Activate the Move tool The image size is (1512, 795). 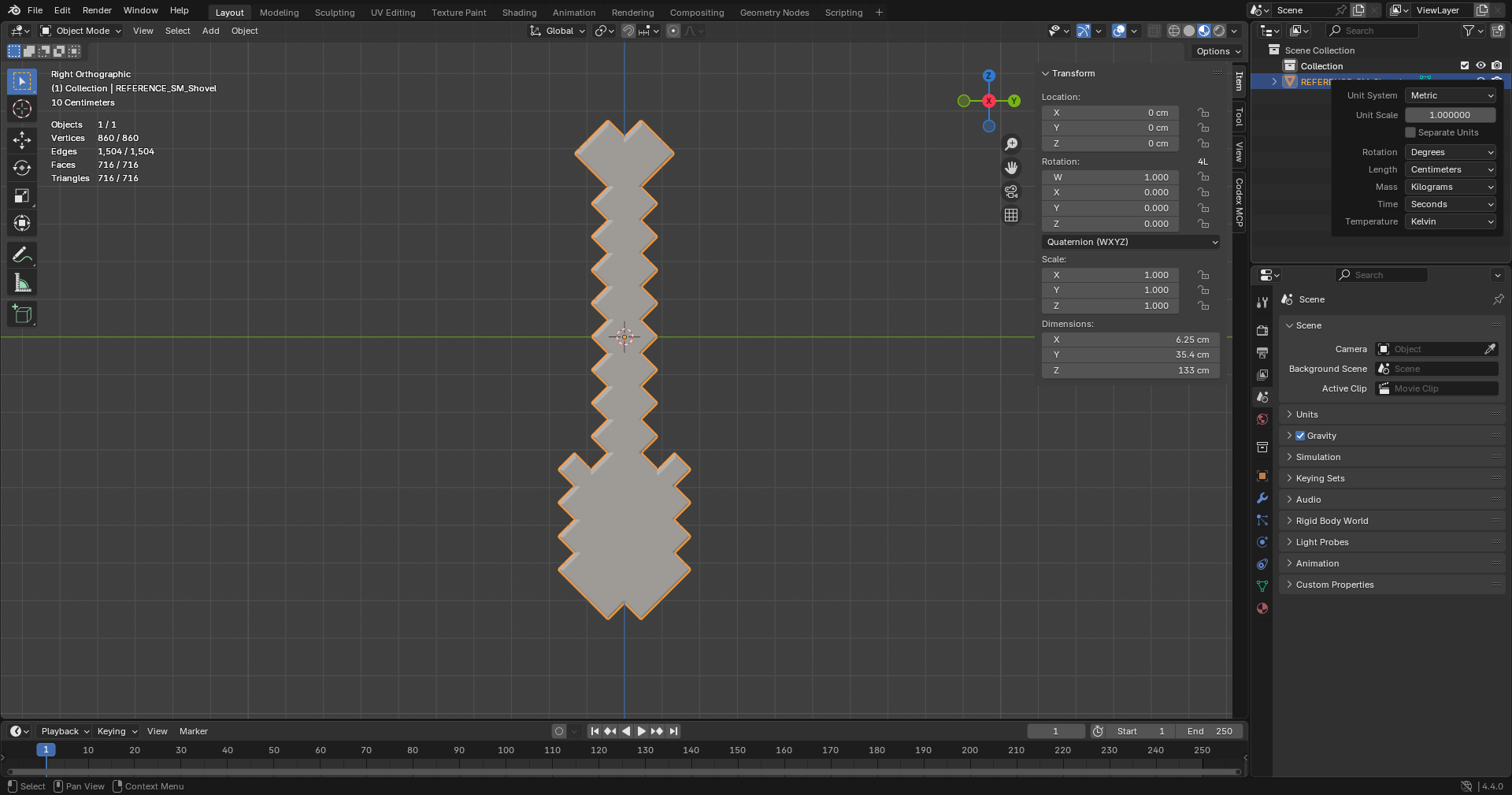click(22, 140)
